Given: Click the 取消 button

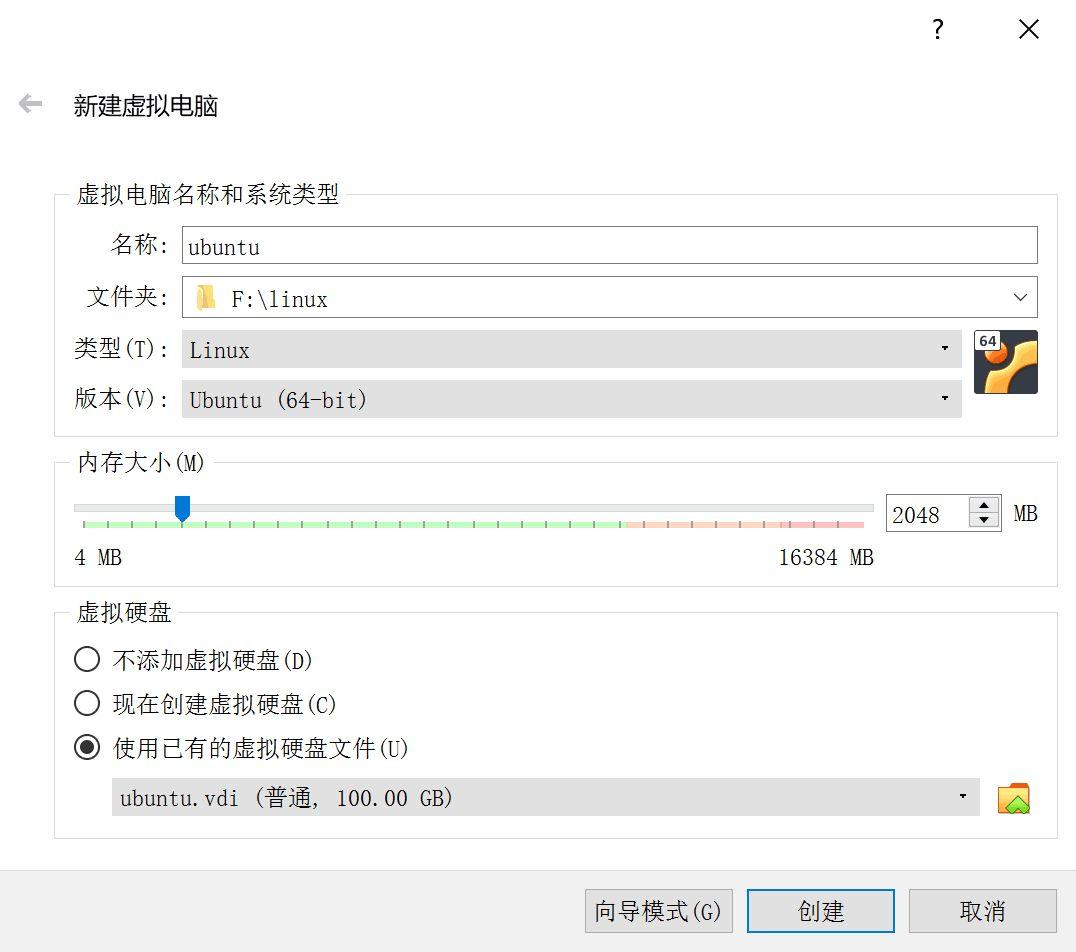Looking at the screenshot, I should 983,911.
